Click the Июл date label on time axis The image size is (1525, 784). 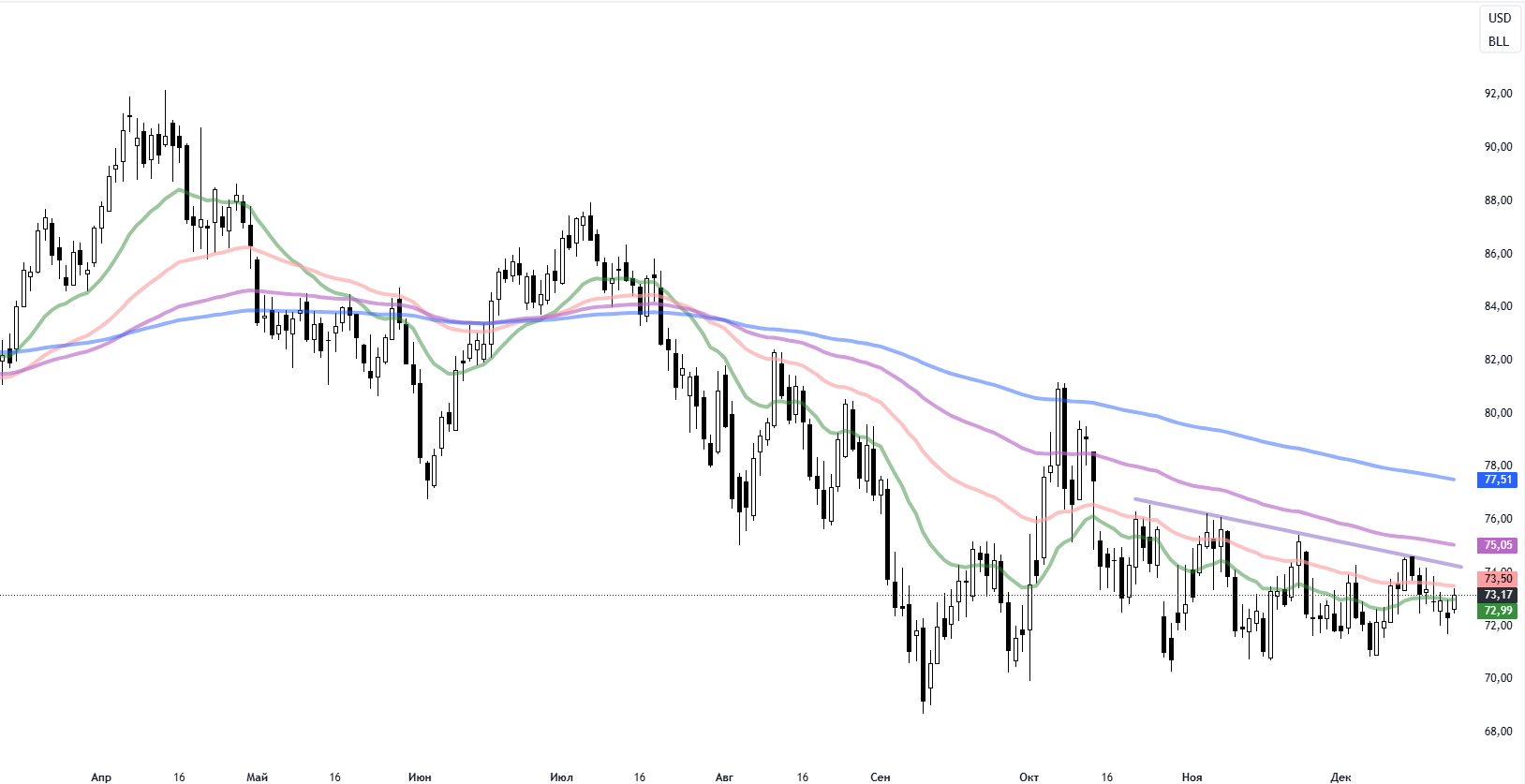(x=561, y=777)
